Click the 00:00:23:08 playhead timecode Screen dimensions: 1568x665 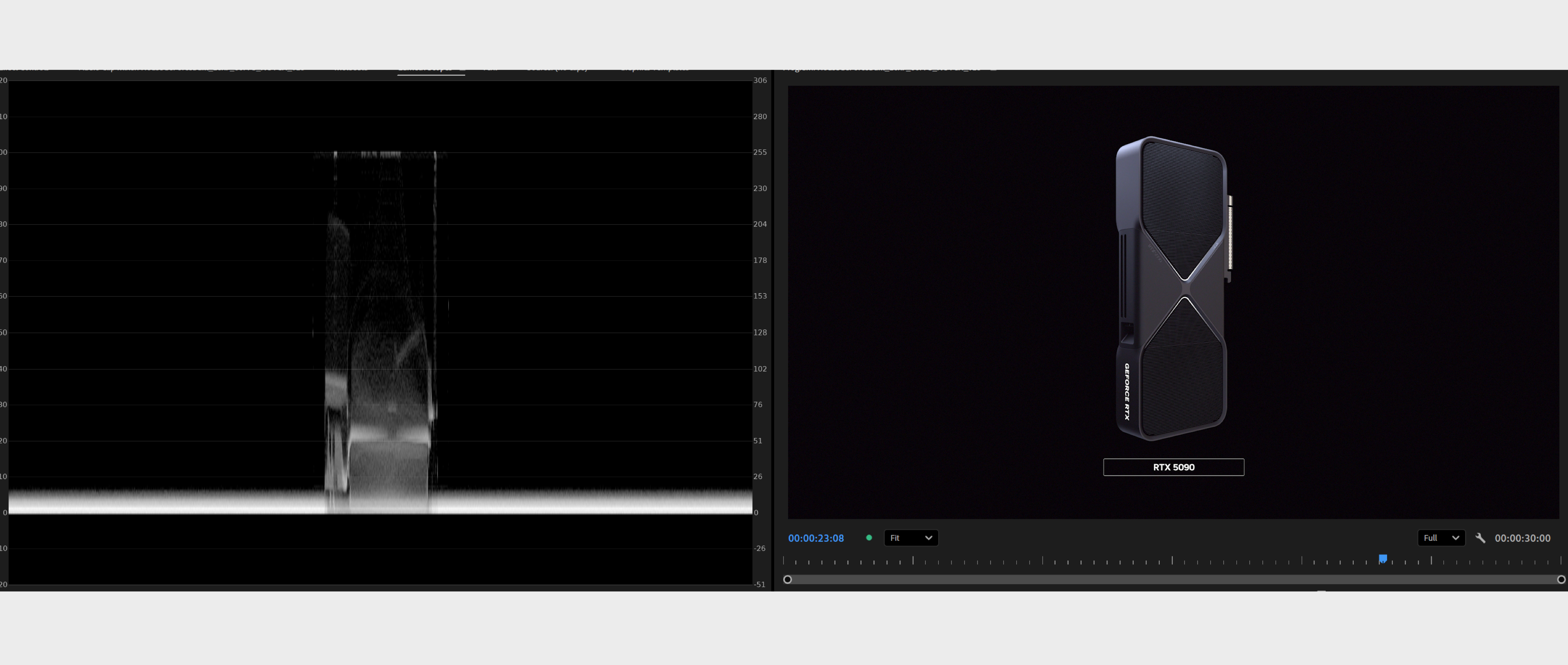pyautogui.click(x=816, y=538)
